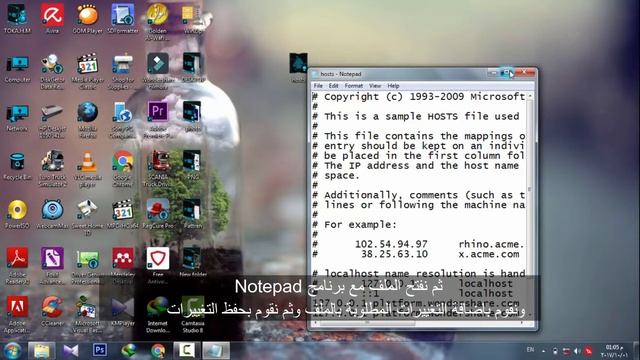
Task: Open the RegCure Pro desktop shortcut
Action: point(158,214)
